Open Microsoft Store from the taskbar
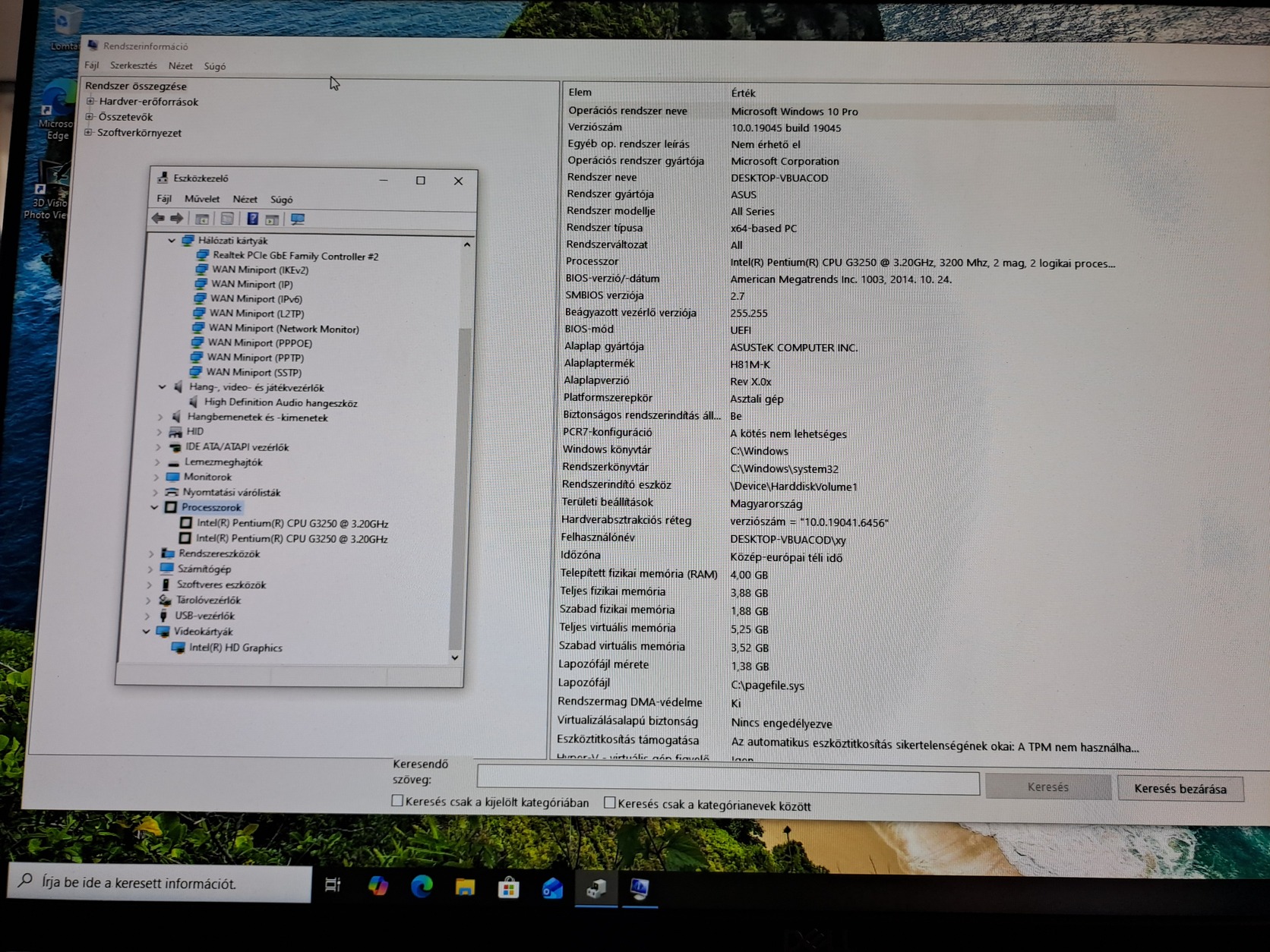Image resolution: width=1270 pixels, height=952 pixels. tap(508, 887)
